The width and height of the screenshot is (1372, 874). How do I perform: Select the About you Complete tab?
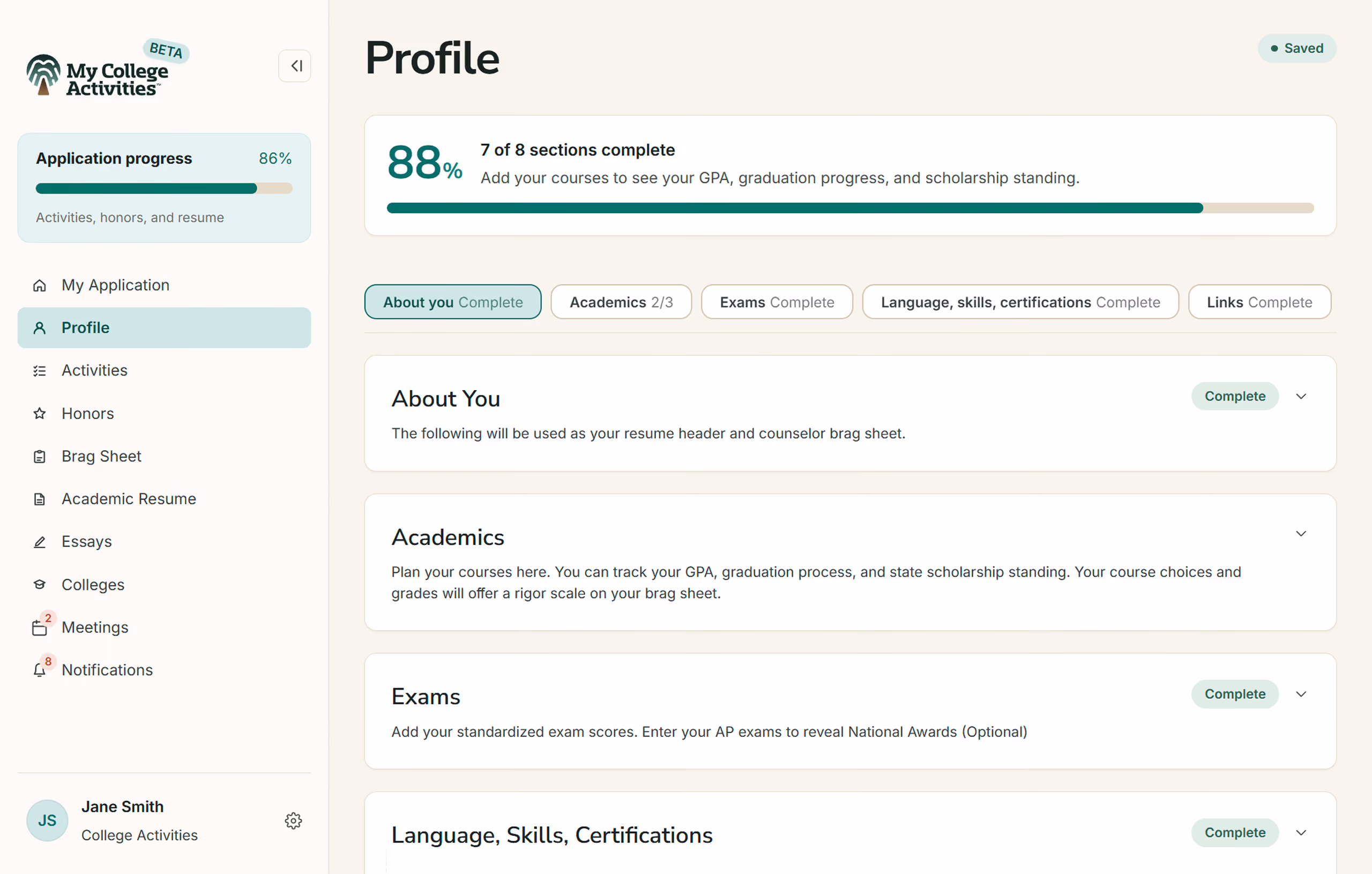pos(453,302)
